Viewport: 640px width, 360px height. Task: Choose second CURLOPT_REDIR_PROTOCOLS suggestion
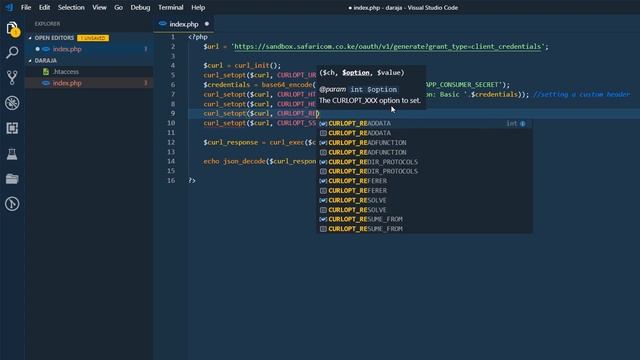(424, 171)
